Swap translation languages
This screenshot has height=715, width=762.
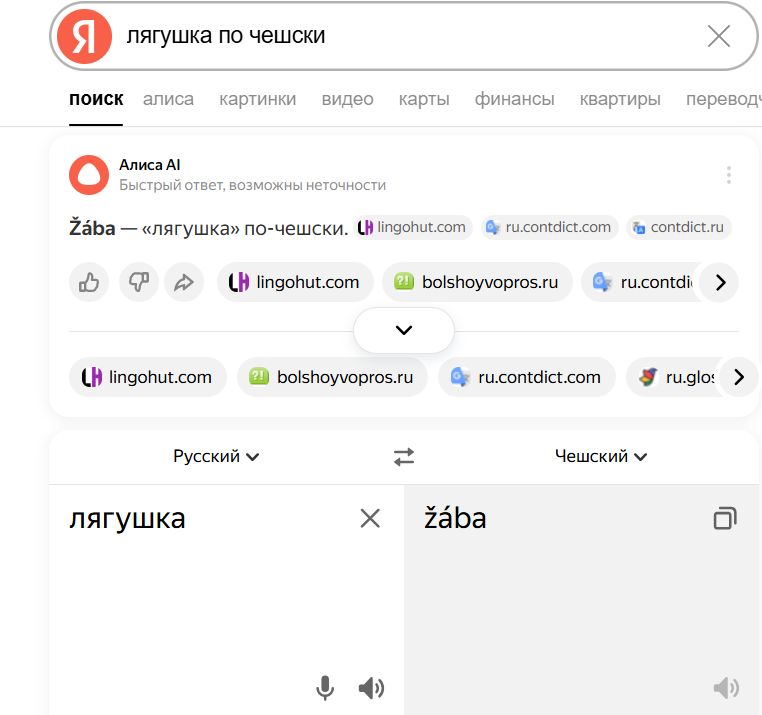[404, 457]
